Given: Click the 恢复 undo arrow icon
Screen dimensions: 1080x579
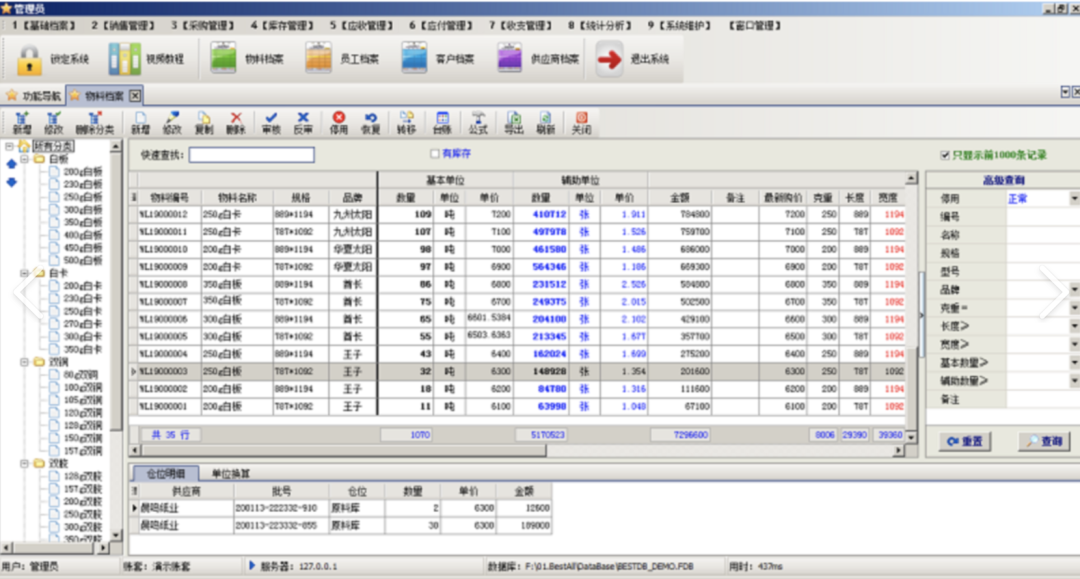Looking at the screenshot, I should point(371,123).
